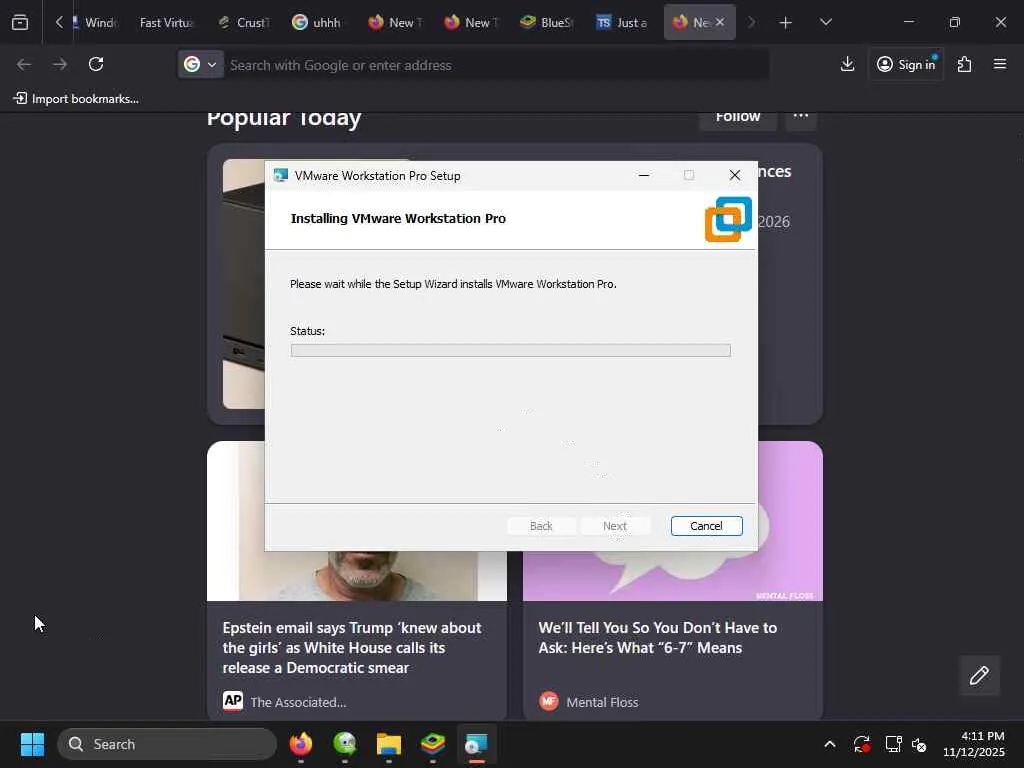
Task: Open a new tab with plus button
Action: click(x=786, y=23)
